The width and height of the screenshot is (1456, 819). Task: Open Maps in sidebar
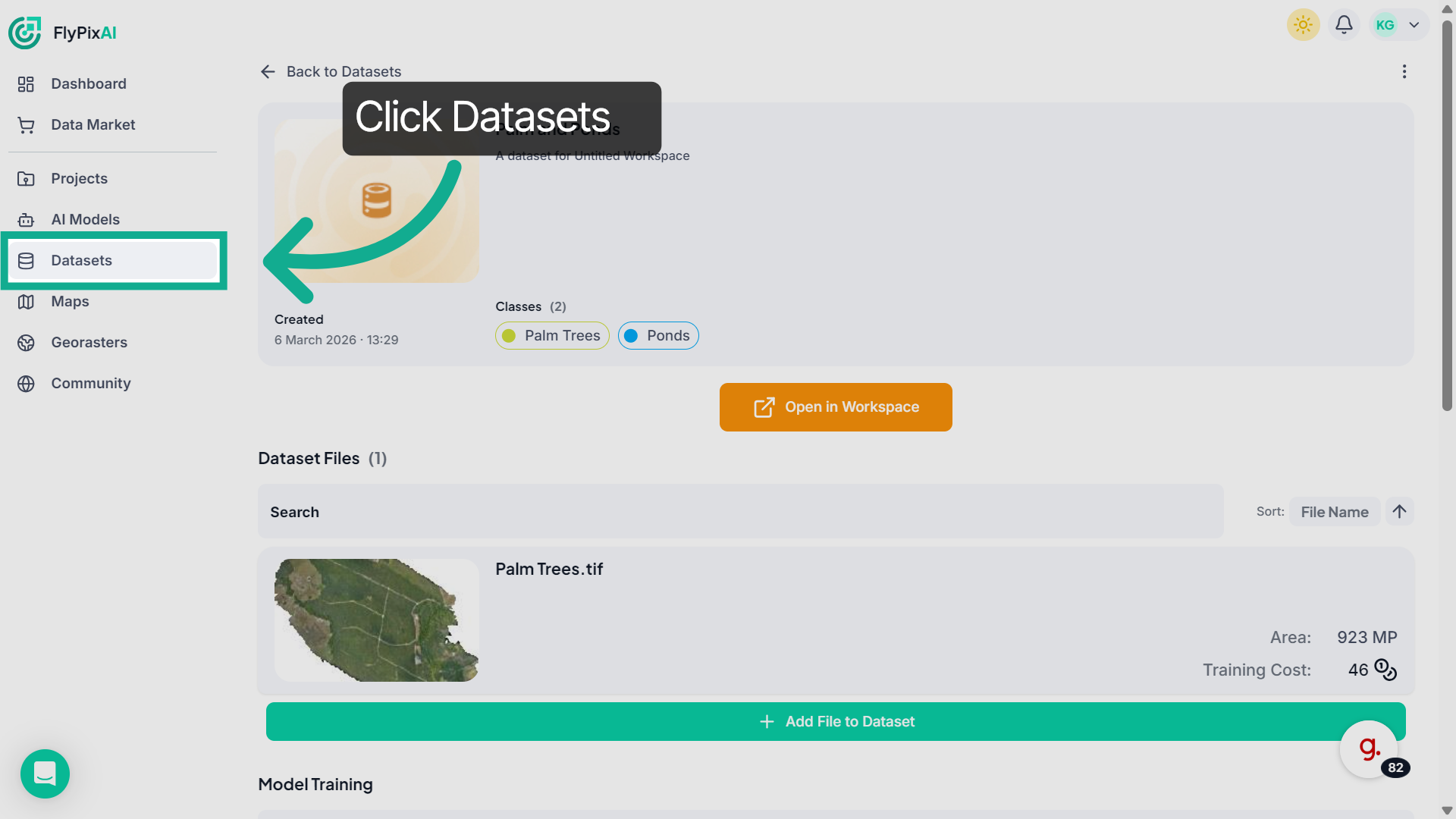(112, 301)
